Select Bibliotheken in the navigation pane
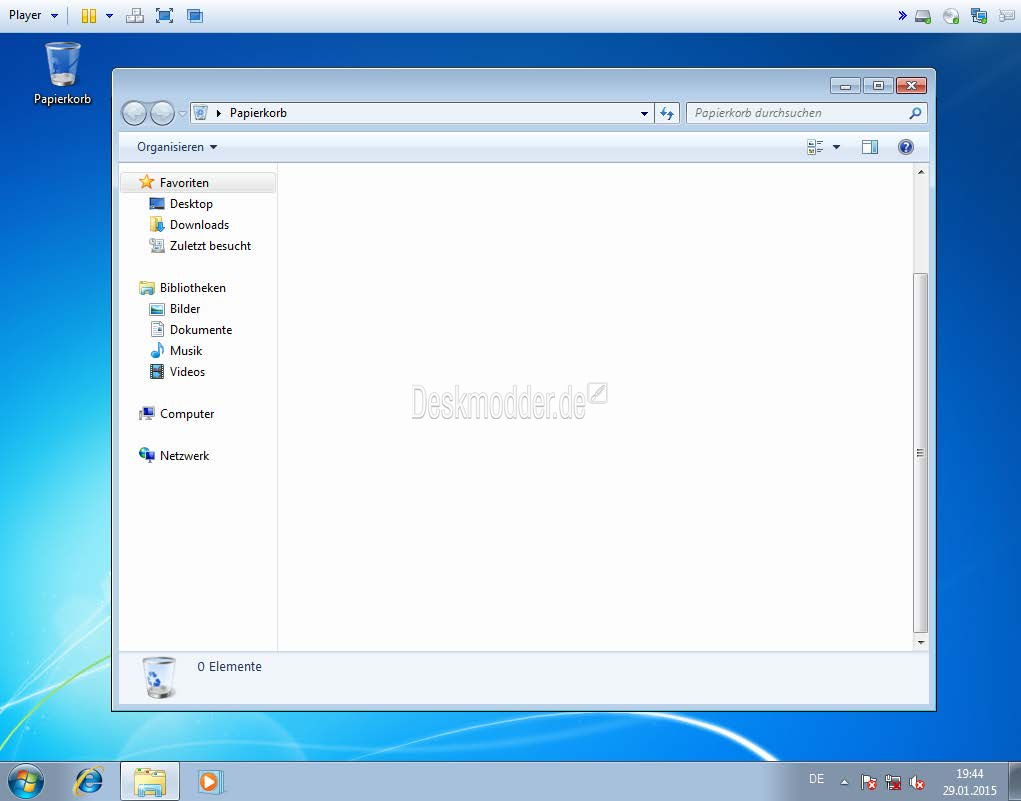 (x=193, y=288)
